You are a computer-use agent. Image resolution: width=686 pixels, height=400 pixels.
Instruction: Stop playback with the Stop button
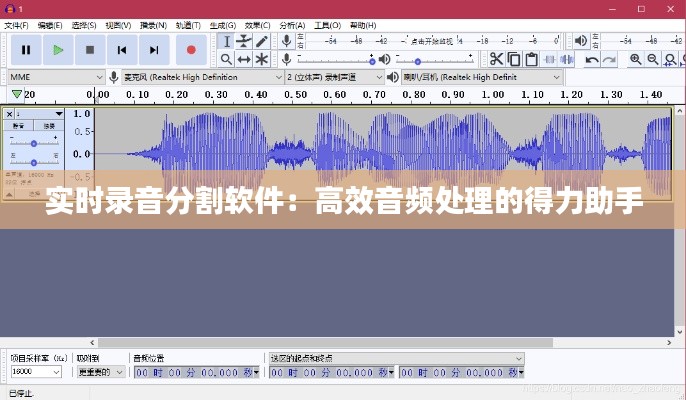click(90, 50)
